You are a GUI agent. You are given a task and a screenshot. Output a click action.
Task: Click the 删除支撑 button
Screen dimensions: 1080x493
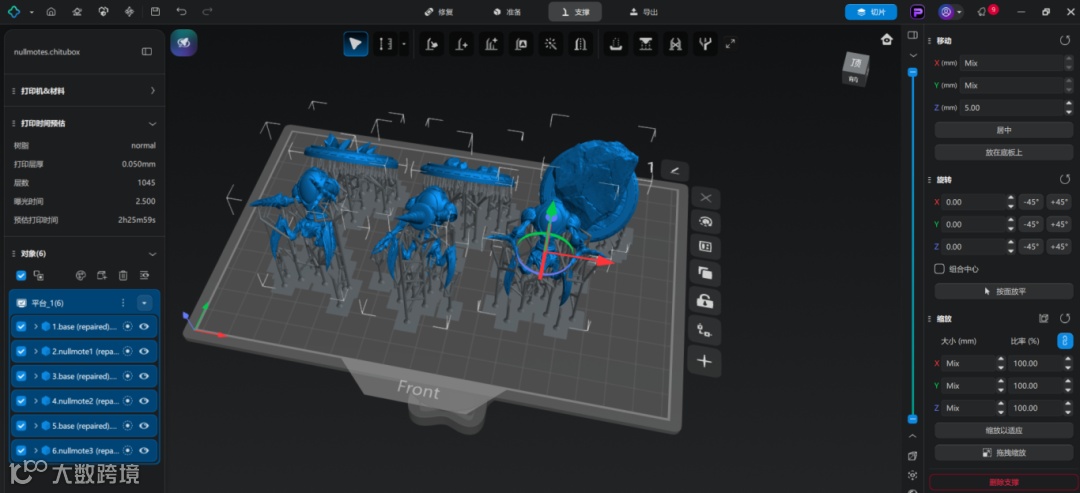1003,482
